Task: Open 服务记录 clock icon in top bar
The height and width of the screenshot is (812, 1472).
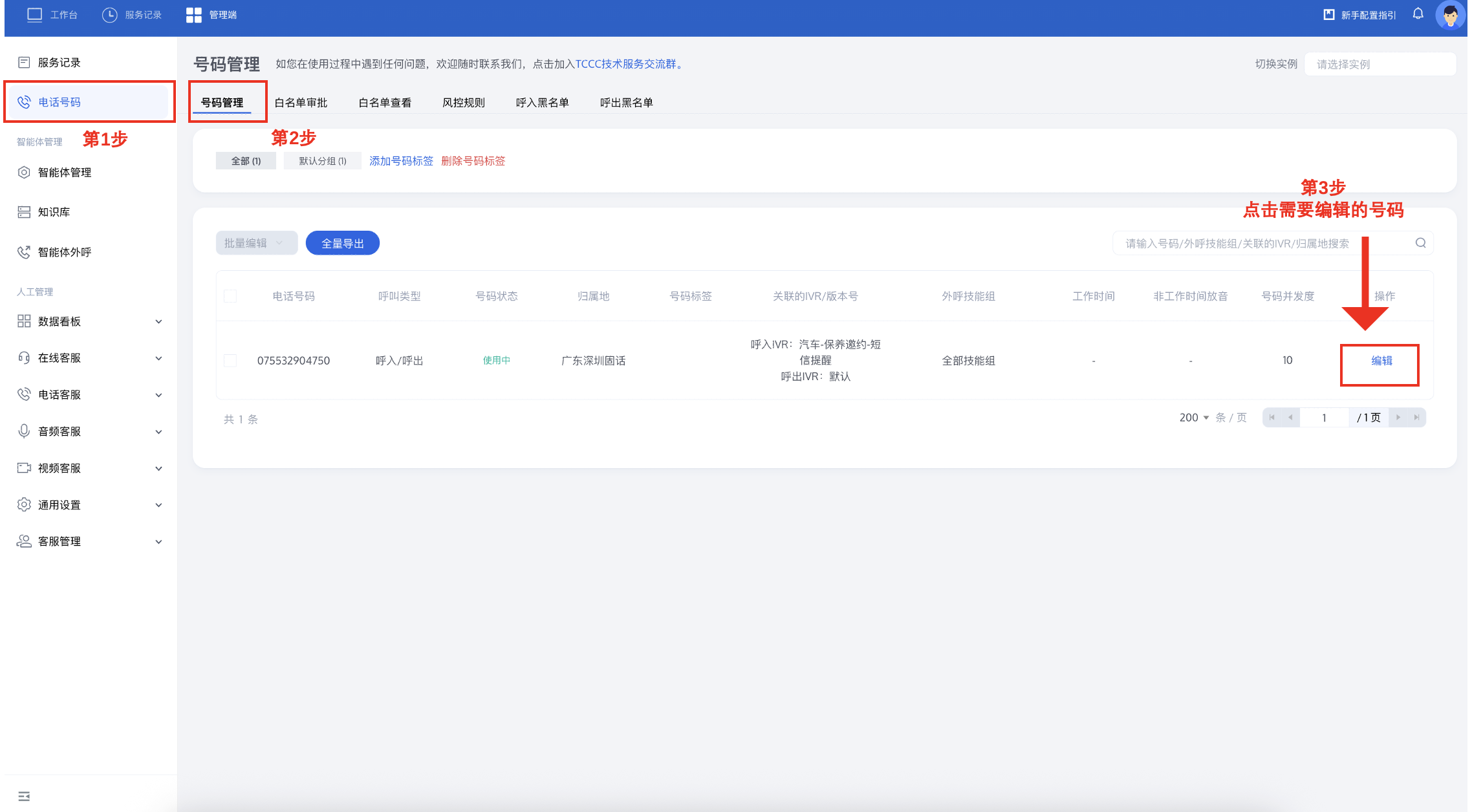Action: (109, 15)
